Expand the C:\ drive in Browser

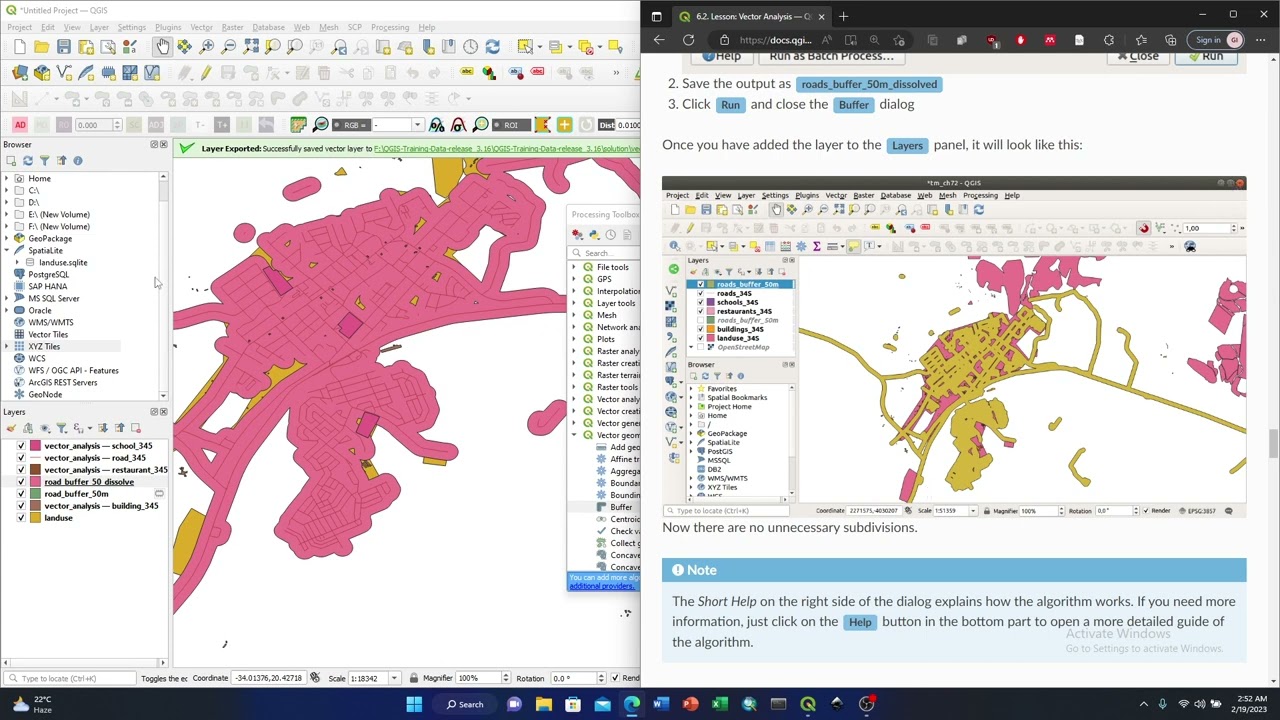click(x=7, y=190)
